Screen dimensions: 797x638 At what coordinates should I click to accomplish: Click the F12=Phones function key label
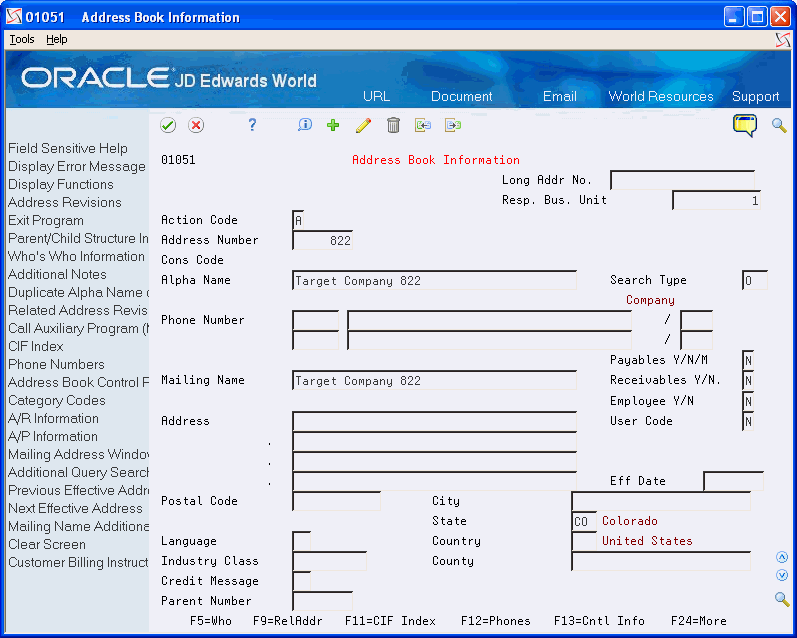tap(495, 621)
